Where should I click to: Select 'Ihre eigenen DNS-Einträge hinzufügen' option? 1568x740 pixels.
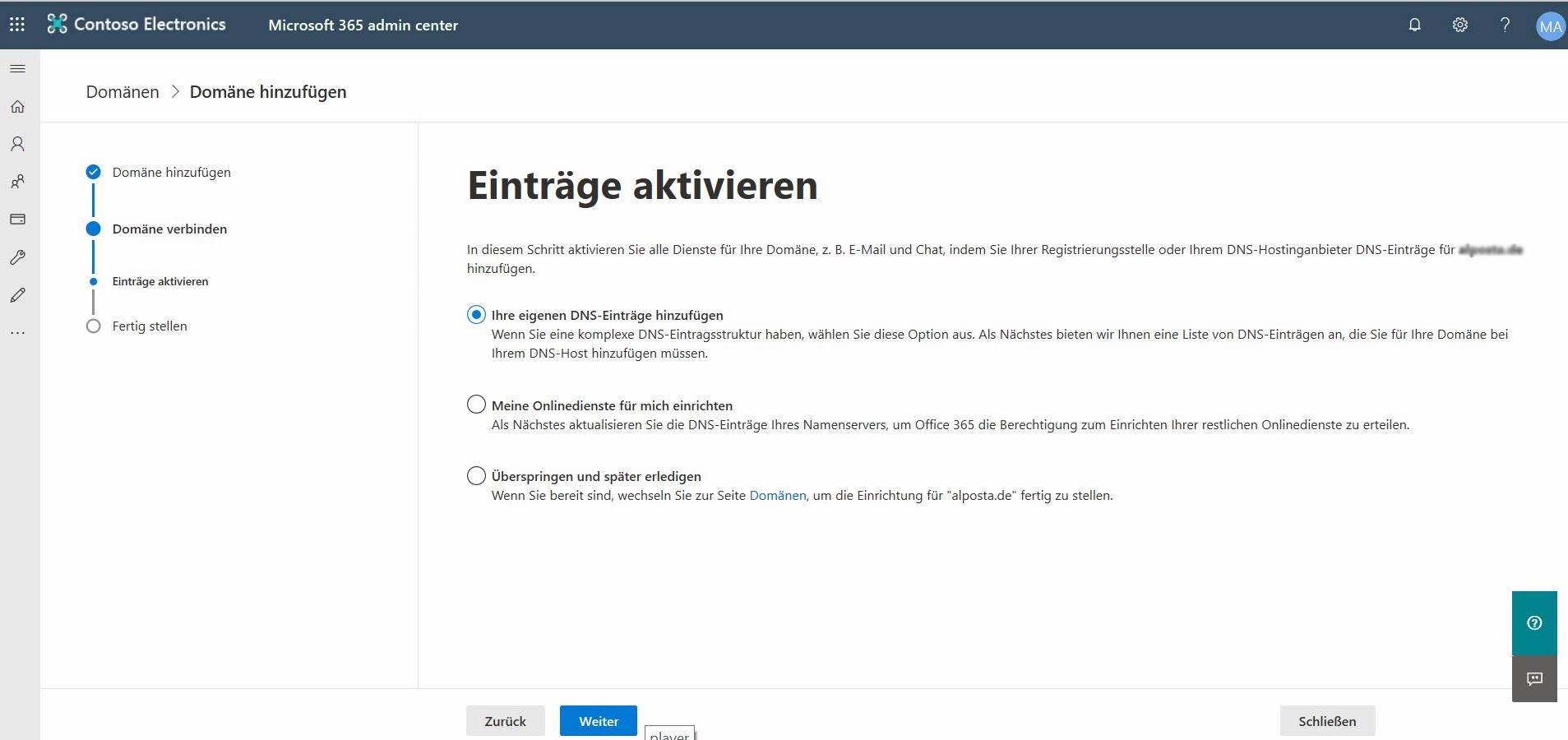click(x=476, y=315)
